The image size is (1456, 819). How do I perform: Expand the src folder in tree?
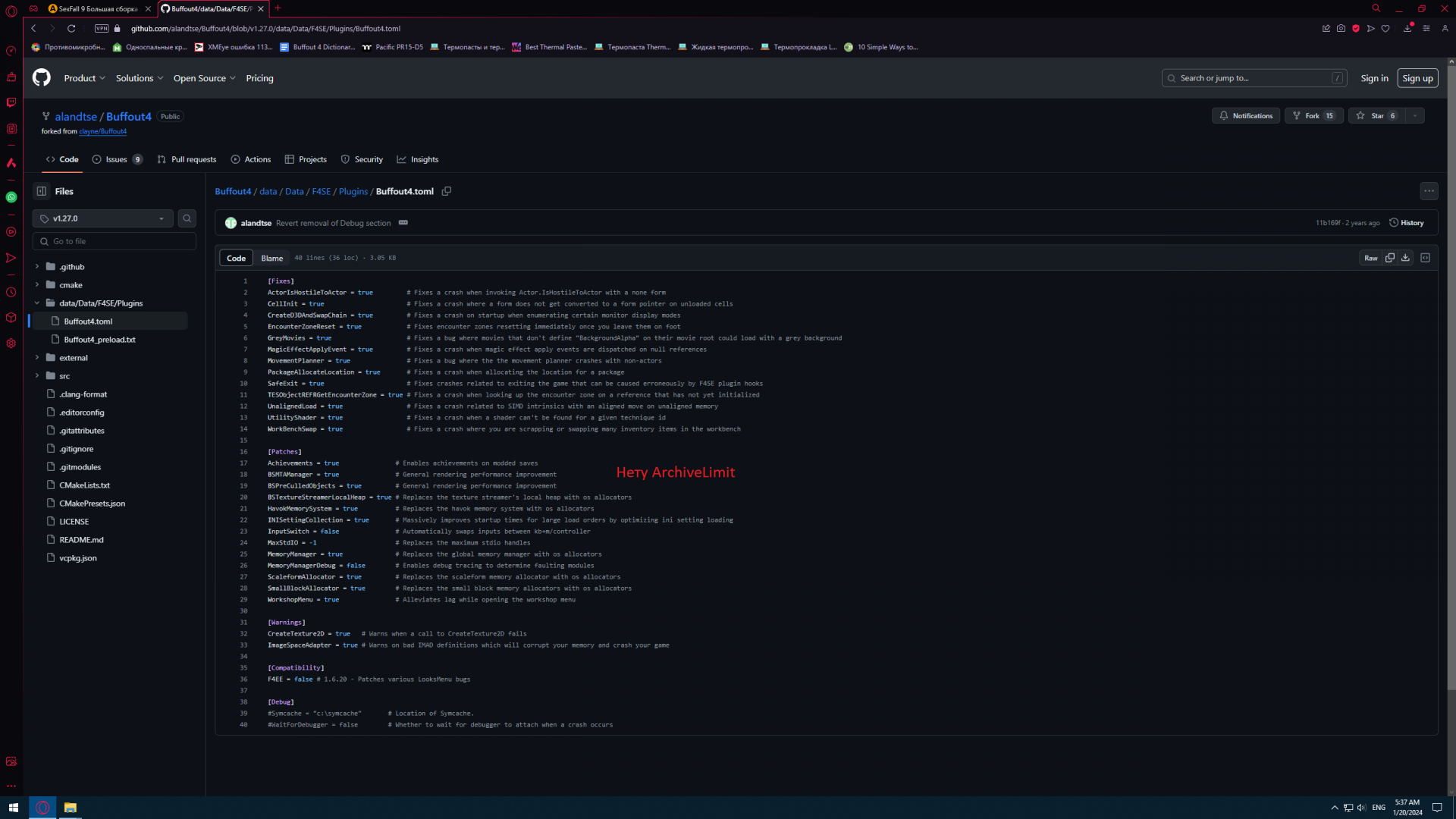coord(37,376)
